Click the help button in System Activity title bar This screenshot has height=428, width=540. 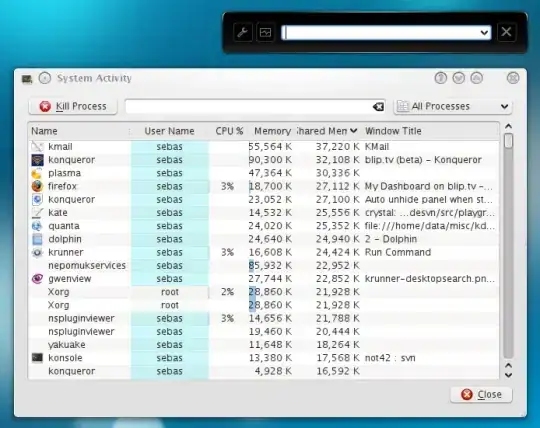(x=440, y=78)
